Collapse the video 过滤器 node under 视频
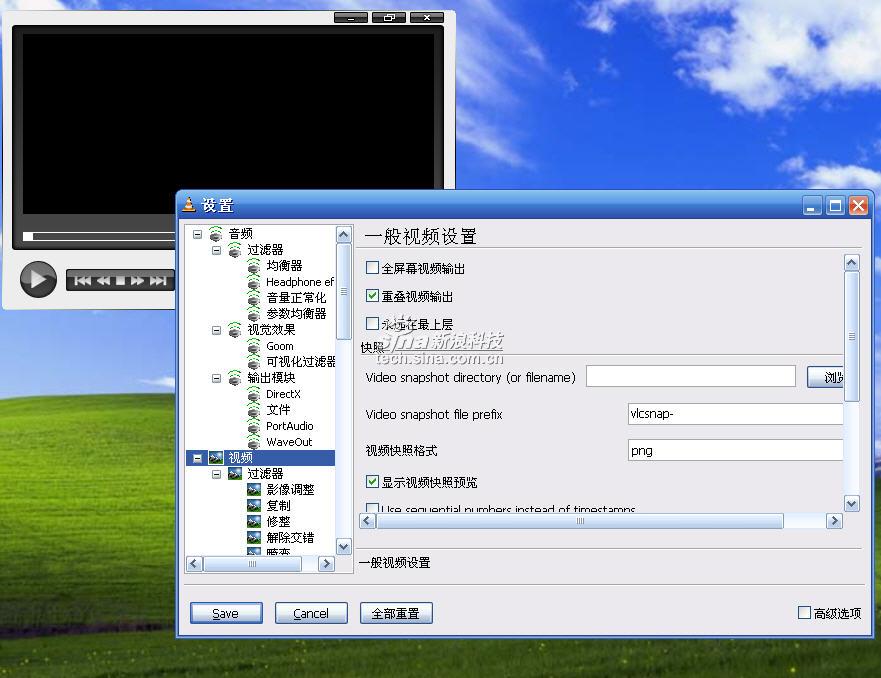This screenshot has height=678, width=881. pos(216,474)
